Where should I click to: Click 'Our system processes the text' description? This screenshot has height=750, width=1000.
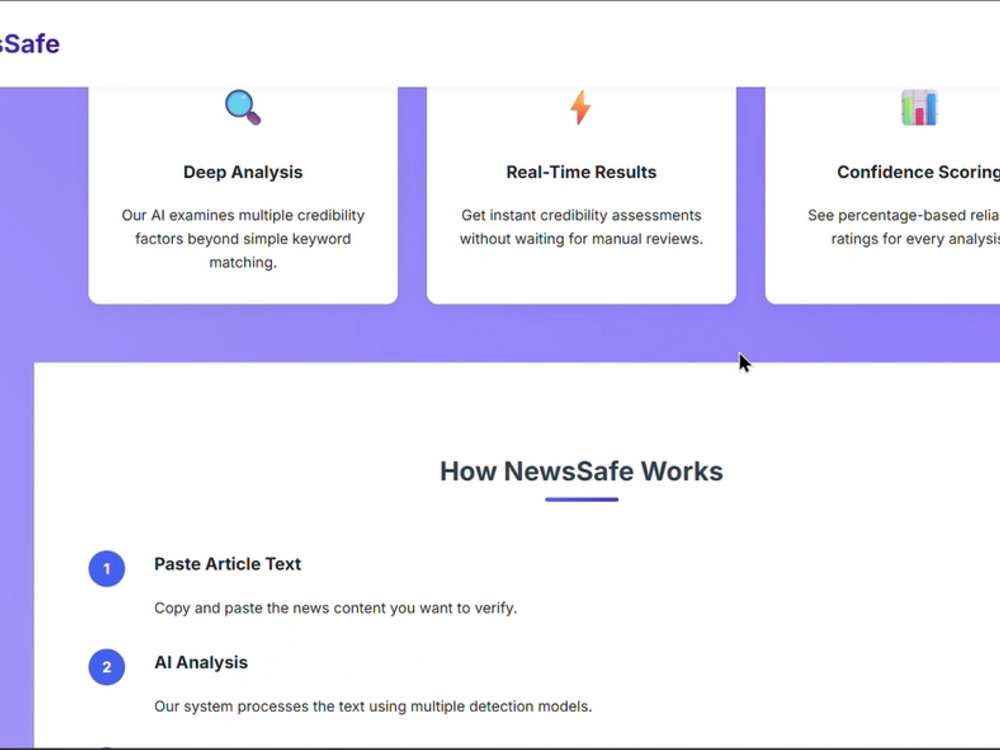(373, 707)
